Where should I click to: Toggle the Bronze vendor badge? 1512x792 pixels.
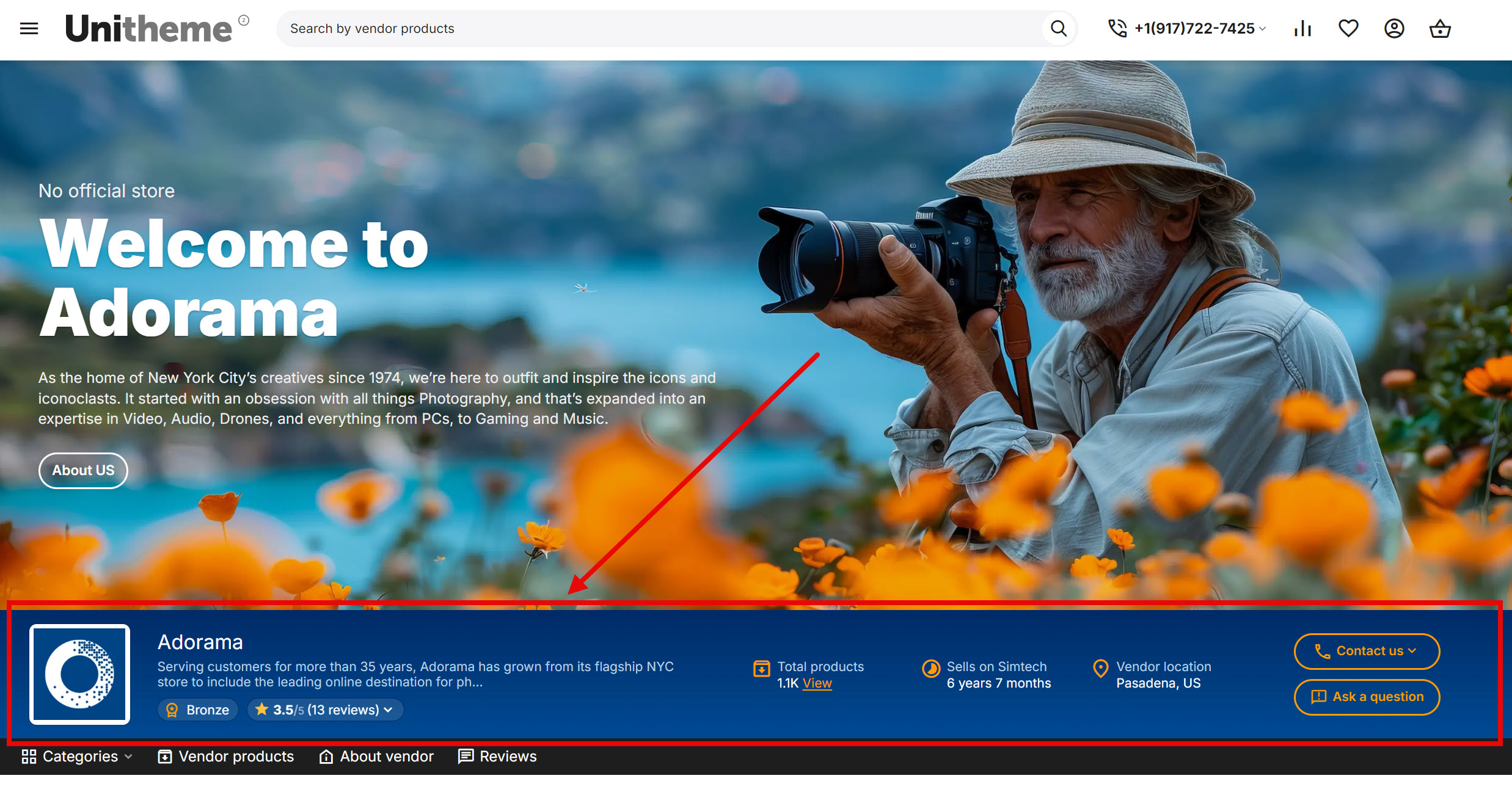click(x=197, y=710)
